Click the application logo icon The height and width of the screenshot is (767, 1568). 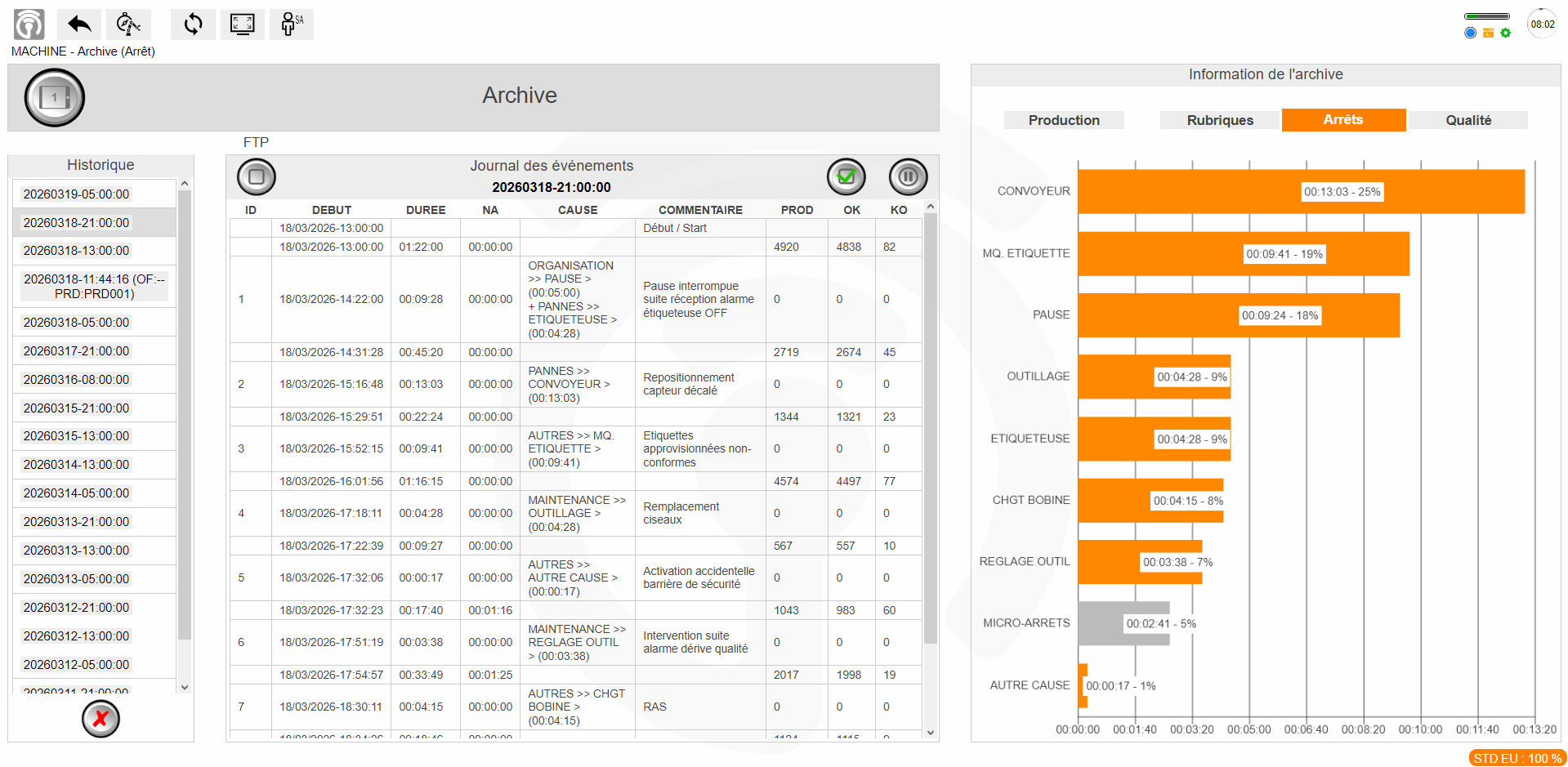29,25
